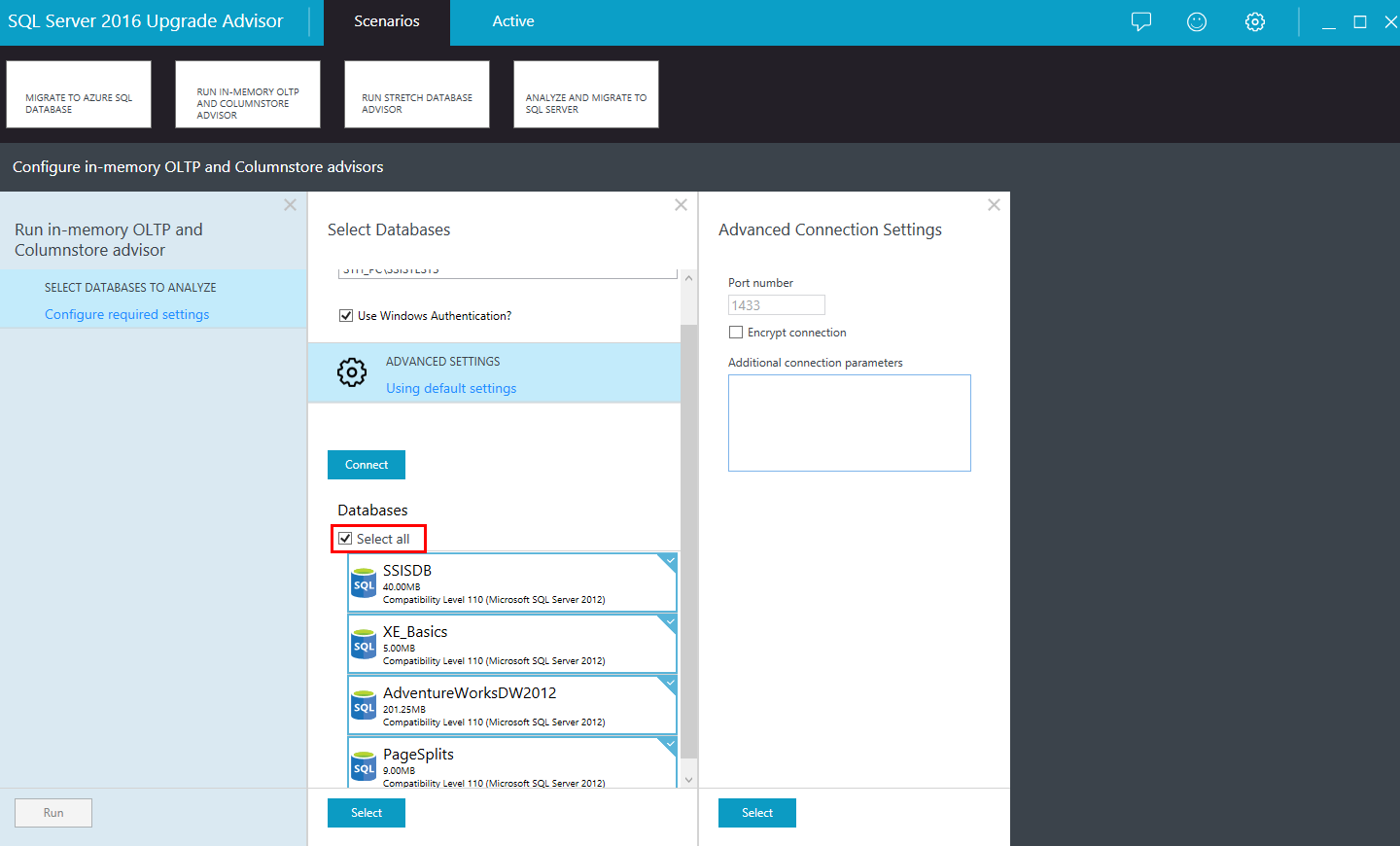The width and height of the screenshot is (1400, 846).
Task: Click the XE_Basics SQL database icon
Action: click(x=363, y=644)
